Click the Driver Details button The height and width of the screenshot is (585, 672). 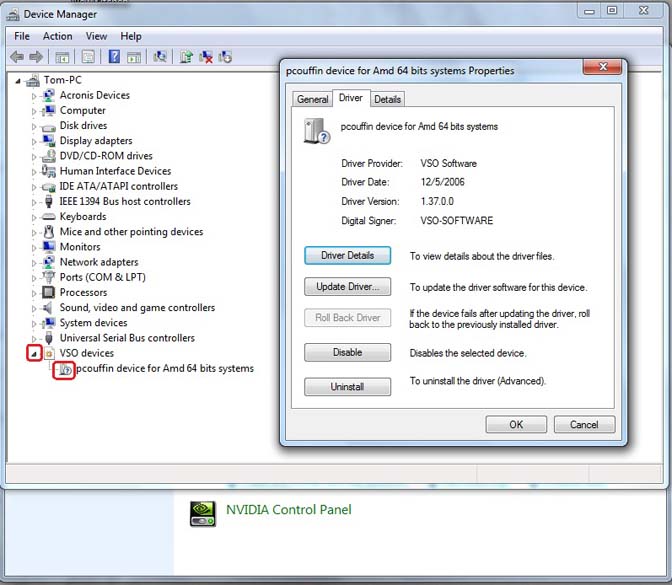[x=347, y=256]
